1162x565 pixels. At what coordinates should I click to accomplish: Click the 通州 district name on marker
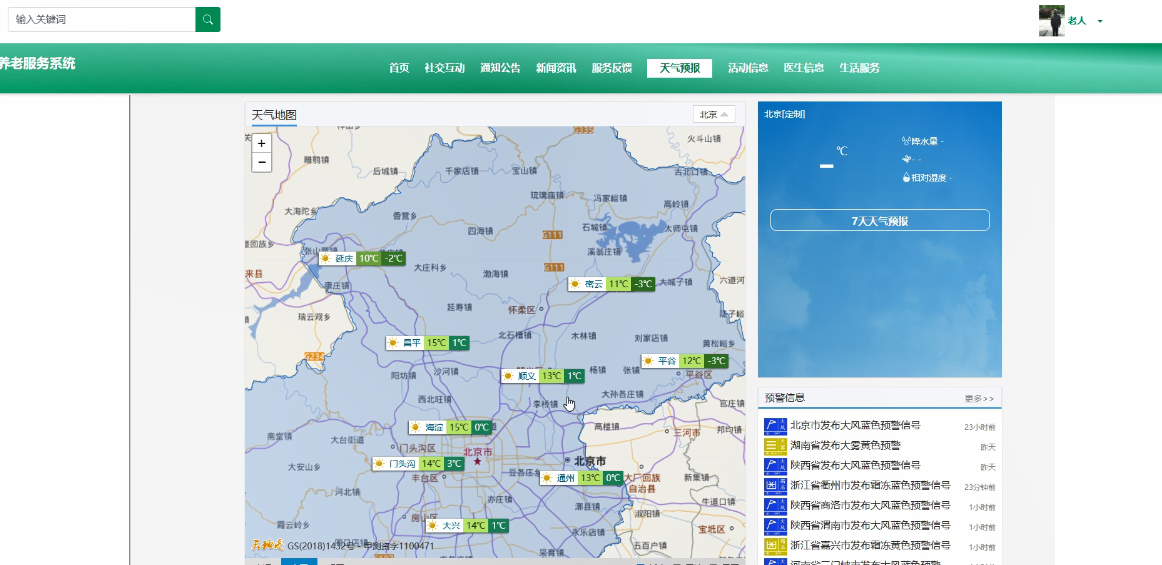[566, 478]
